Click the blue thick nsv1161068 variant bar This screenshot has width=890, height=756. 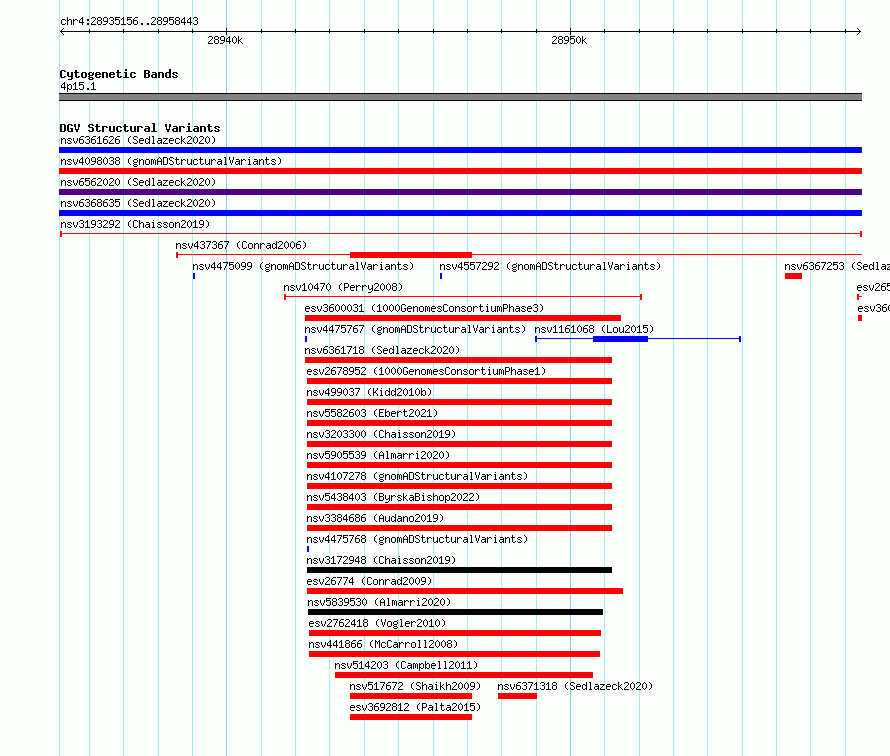click(620, 339)
